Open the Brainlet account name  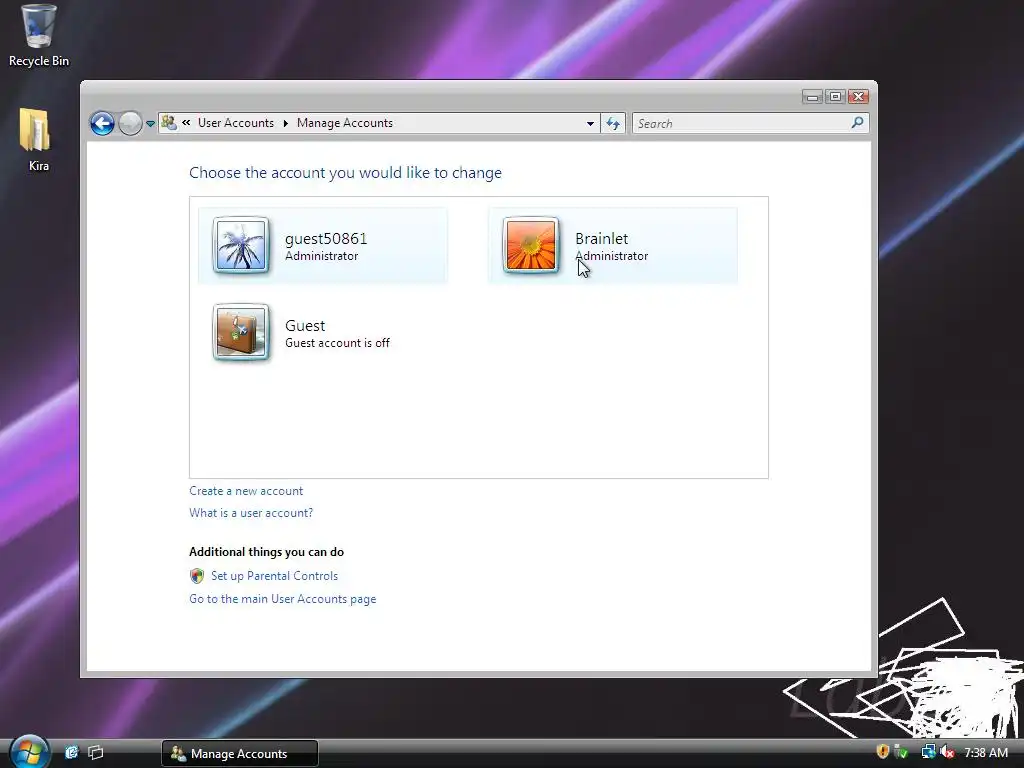point(601,238)
